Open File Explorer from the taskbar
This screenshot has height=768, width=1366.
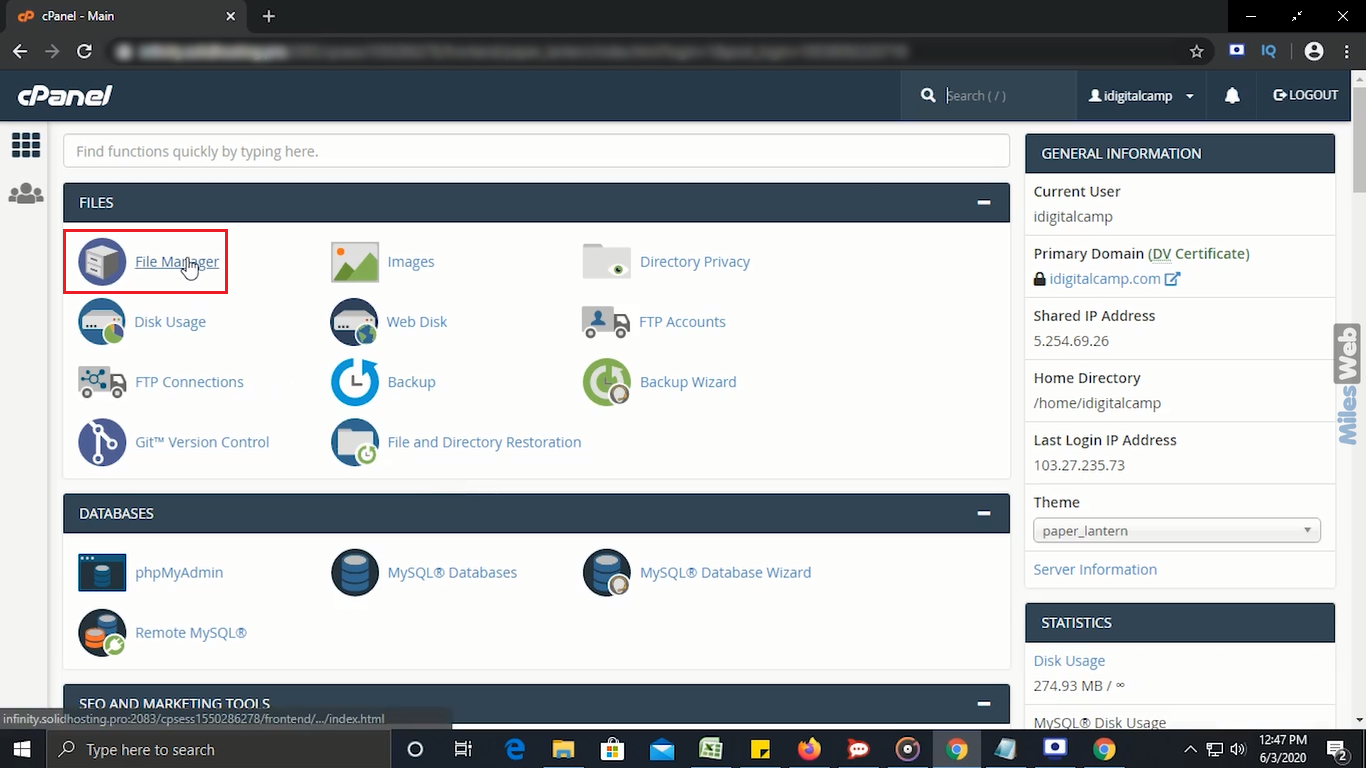(564, 749)
